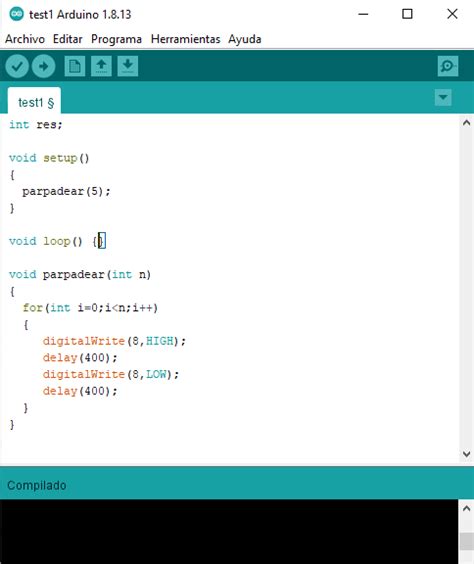Click the editor scrollbar down arrow
Image resolution: width=474 pixels, height=564 pixels.
[466, 454]
